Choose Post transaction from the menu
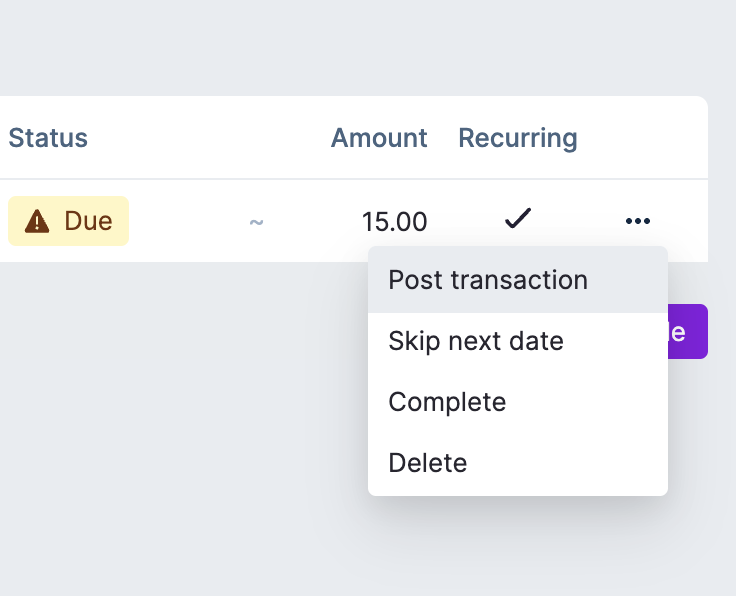The image size is (736, 596). pyautogui.click(x=488, y=280)
